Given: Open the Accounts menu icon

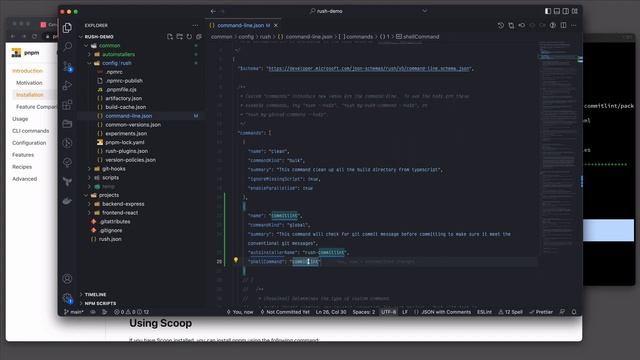Looking at the screenshot, I should 67,279.
